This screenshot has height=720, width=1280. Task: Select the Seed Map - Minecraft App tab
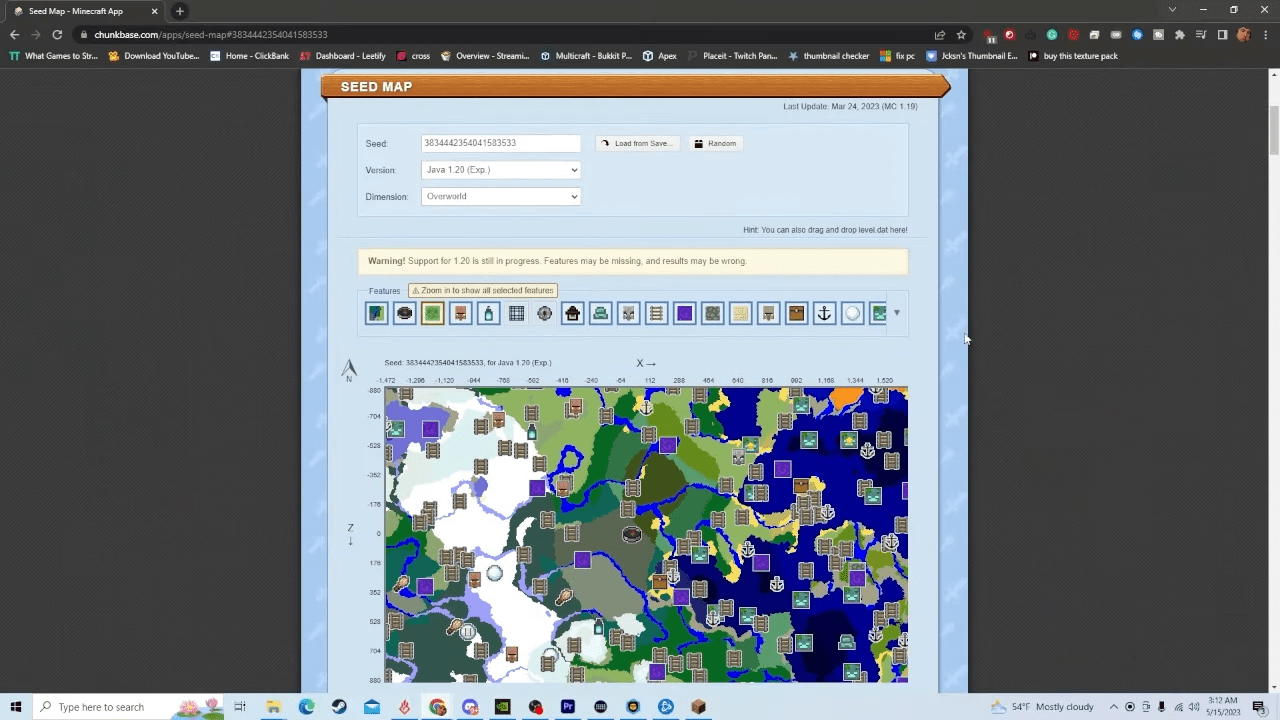click(x=85, y=11)
